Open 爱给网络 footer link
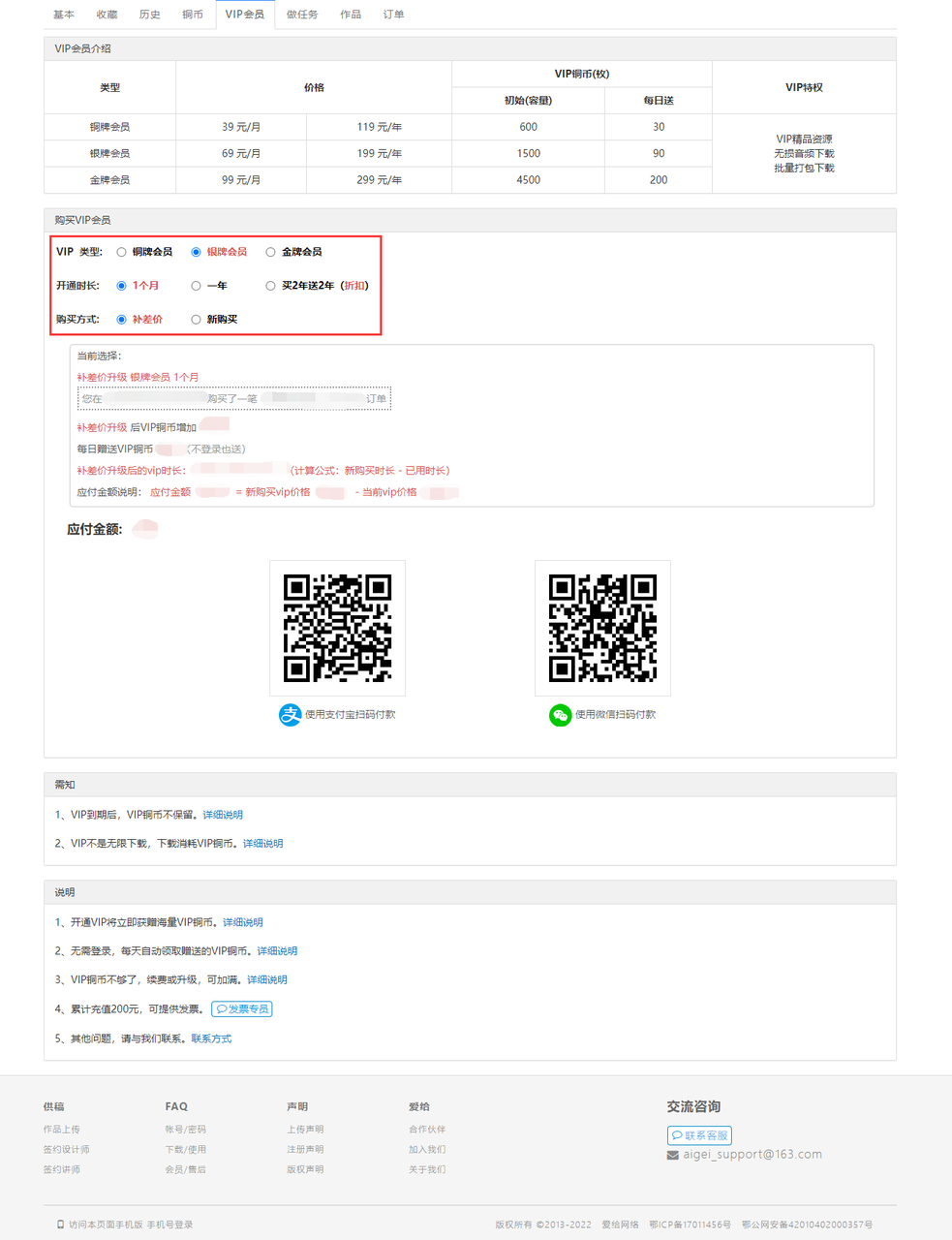 (620, 1224)
